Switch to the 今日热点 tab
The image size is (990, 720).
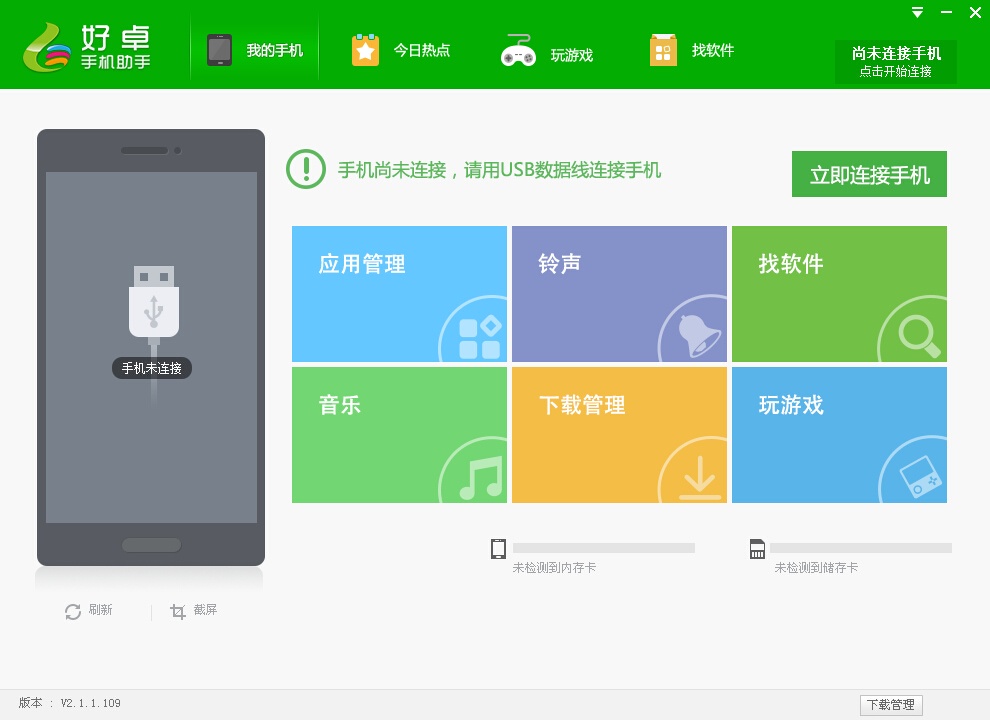[x=400, y=50]
